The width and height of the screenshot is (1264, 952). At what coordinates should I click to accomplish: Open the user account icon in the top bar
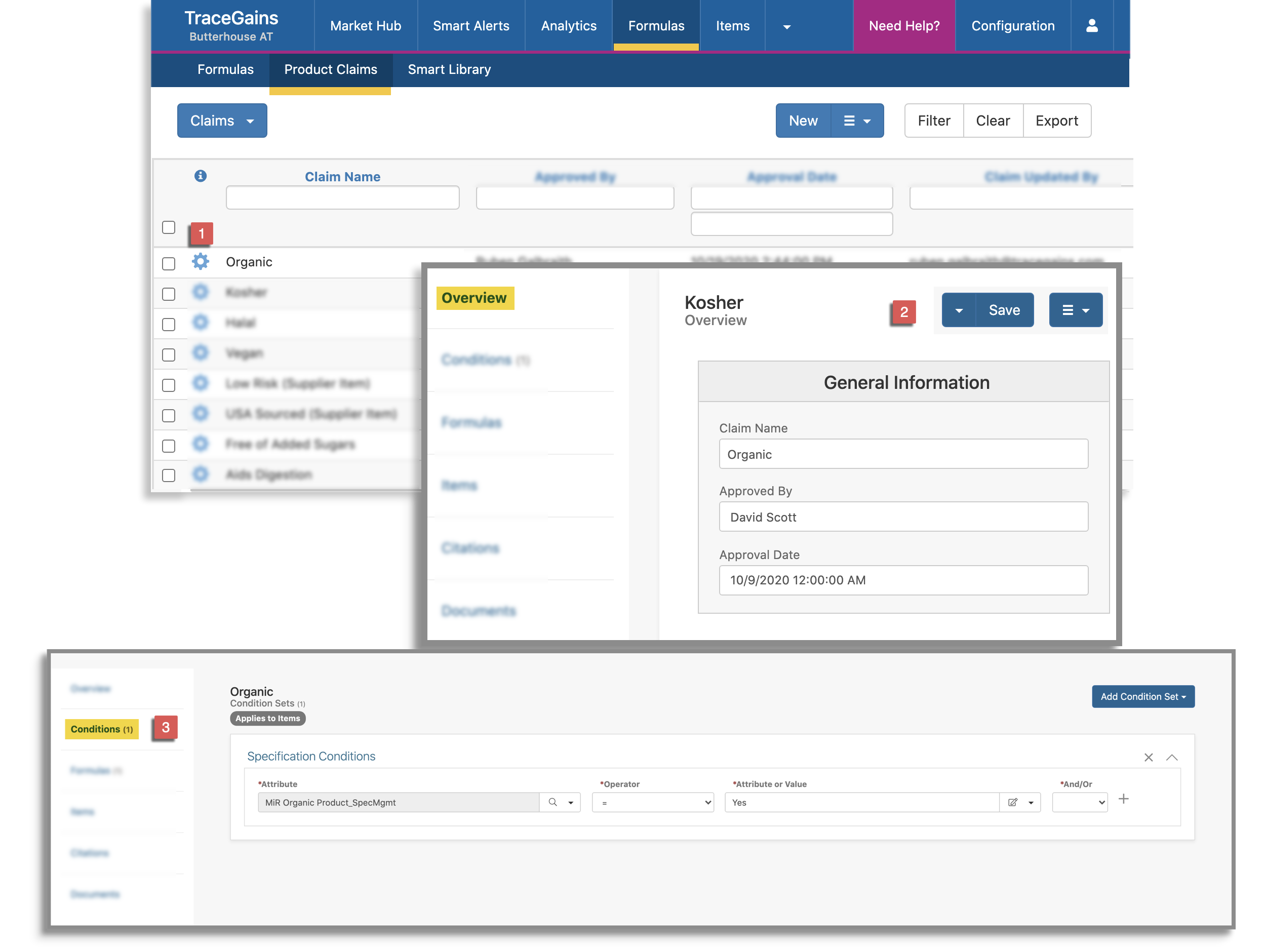1092,26
